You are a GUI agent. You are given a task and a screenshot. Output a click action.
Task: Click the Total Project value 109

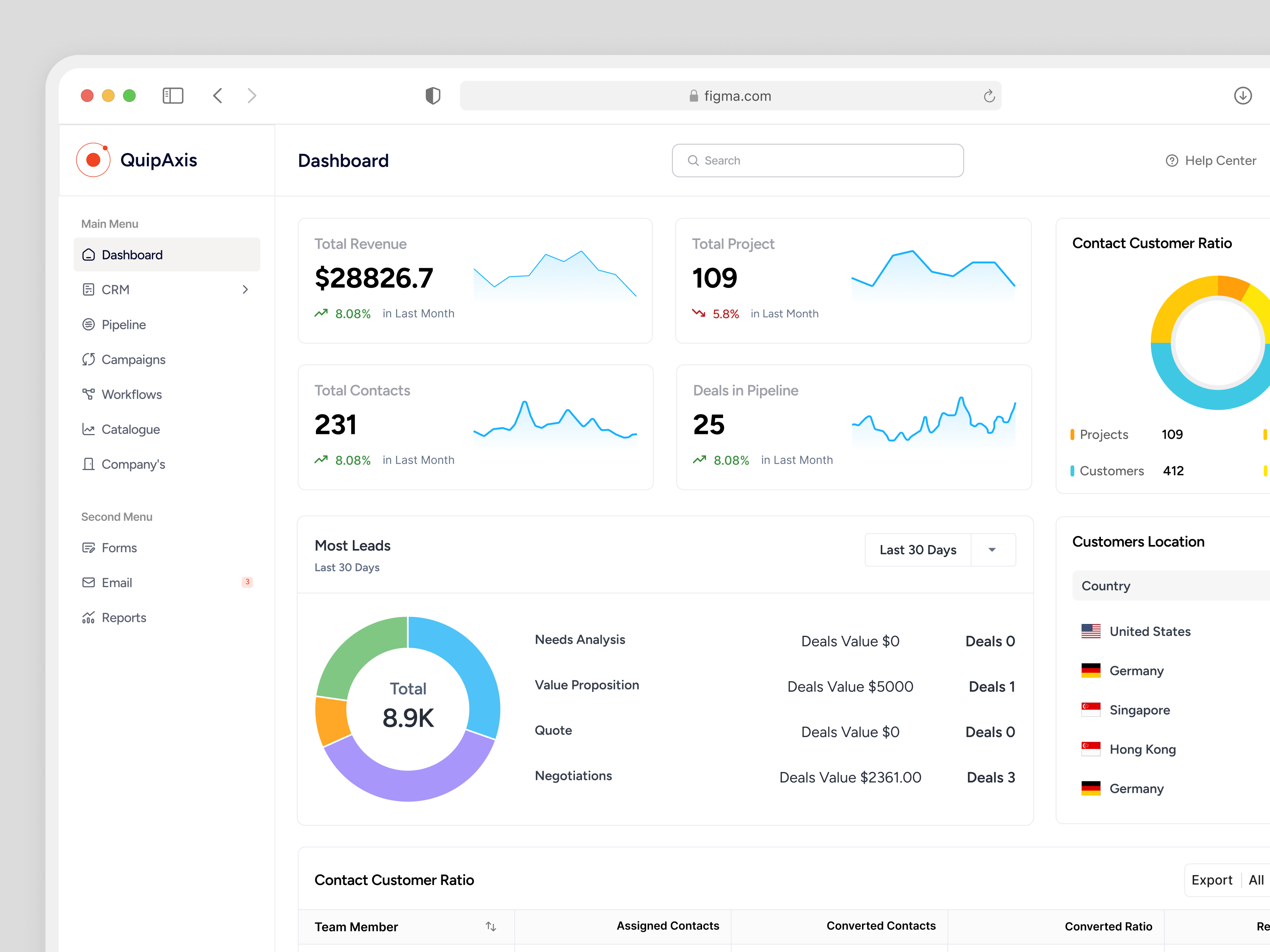[714, 278]
